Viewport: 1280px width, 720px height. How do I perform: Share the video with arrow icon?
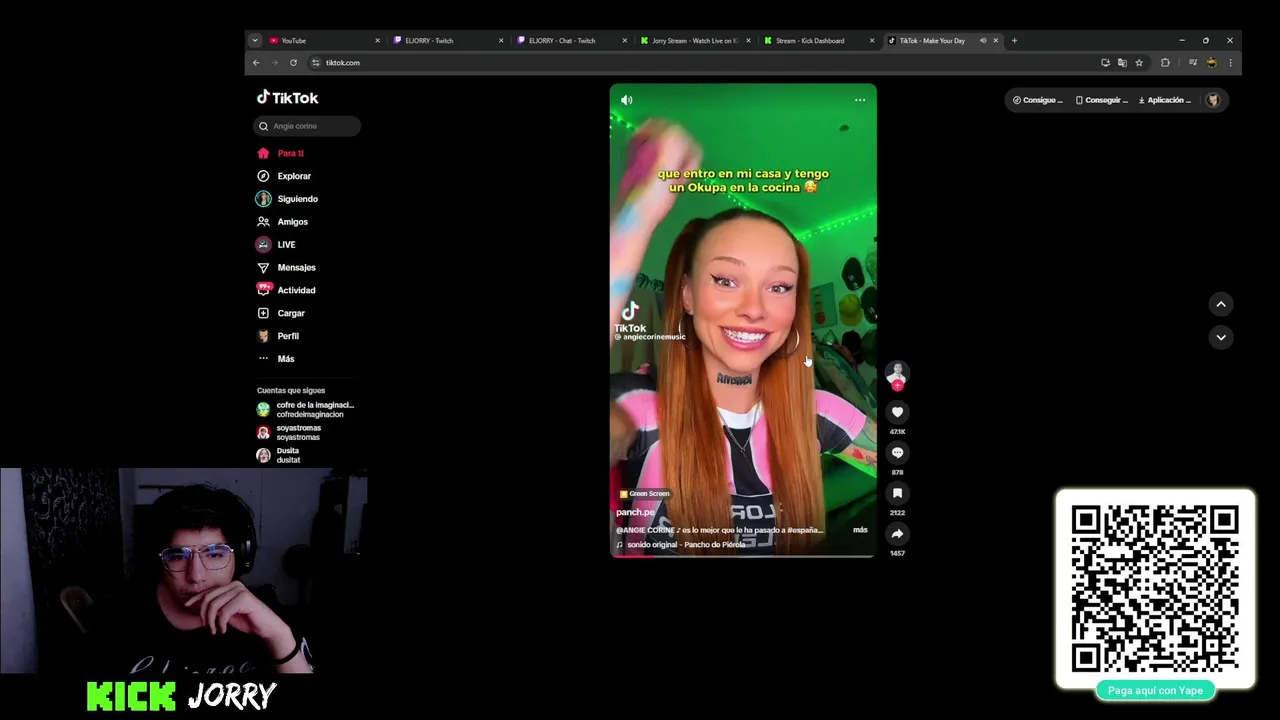(897, 534)
